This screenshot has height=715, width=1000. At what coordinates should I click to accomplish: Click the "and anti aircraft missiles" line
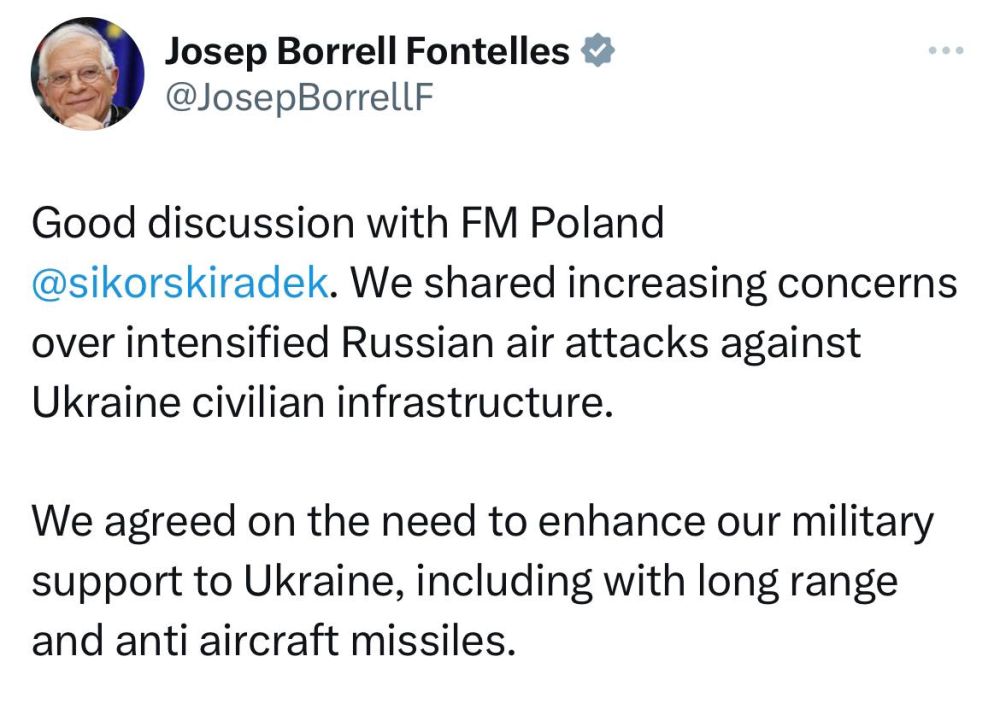[273, 640]
